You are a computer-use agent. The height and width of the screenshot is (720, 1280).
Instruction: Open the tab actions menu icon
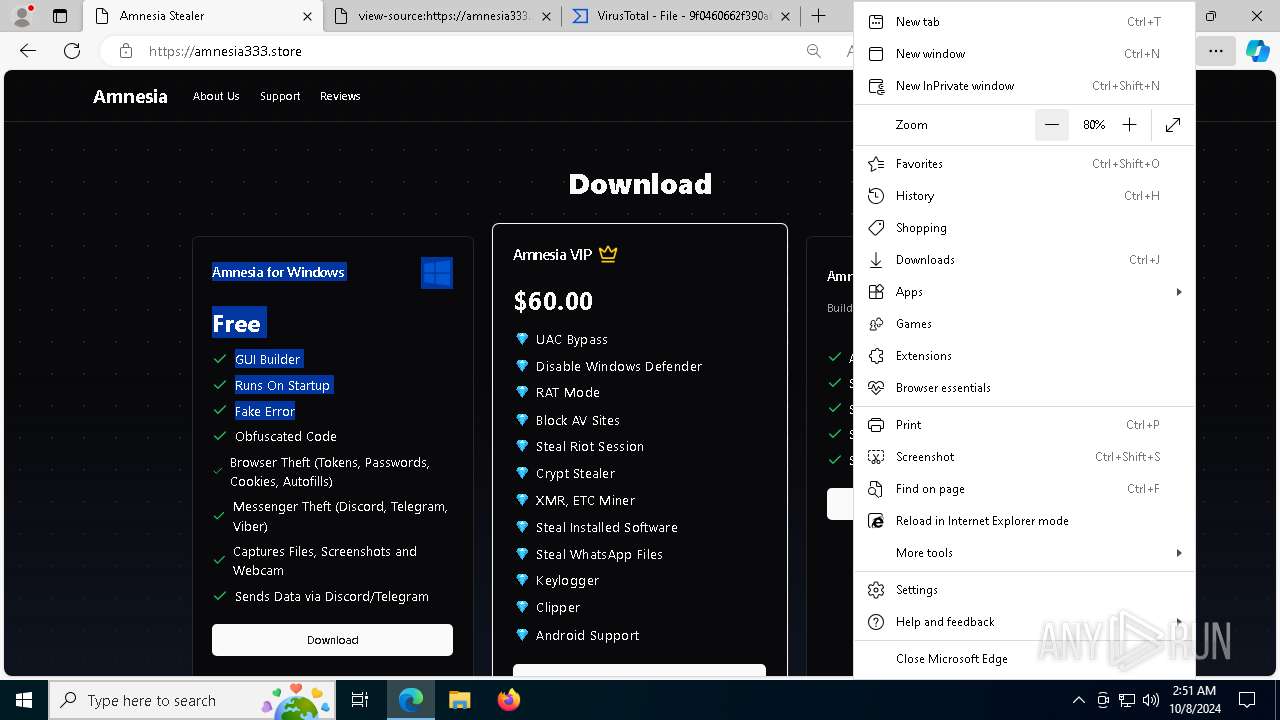pyautogui.click(x=60, y=16)
